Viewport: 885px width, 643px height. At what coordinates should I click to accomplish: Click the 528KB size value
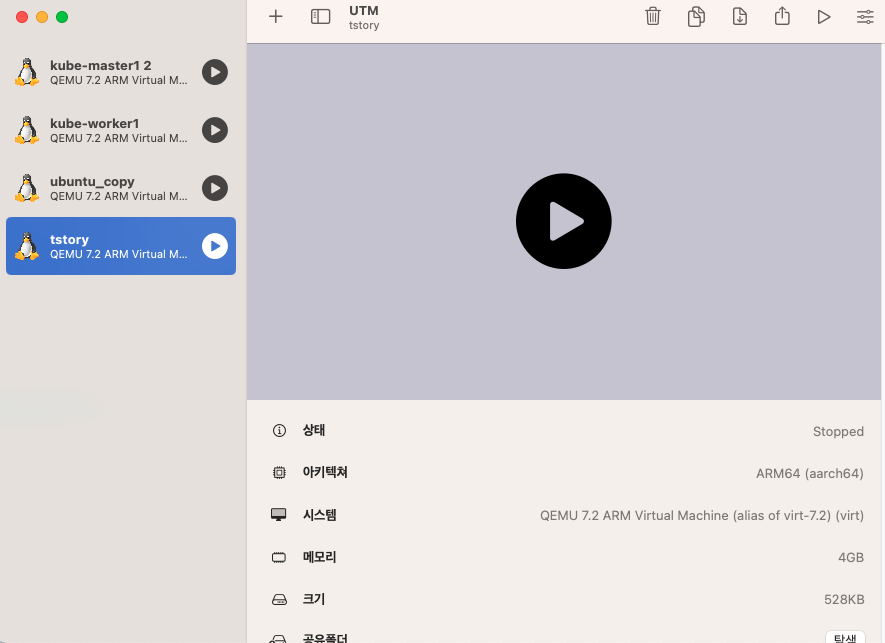(x=844, y=600)
